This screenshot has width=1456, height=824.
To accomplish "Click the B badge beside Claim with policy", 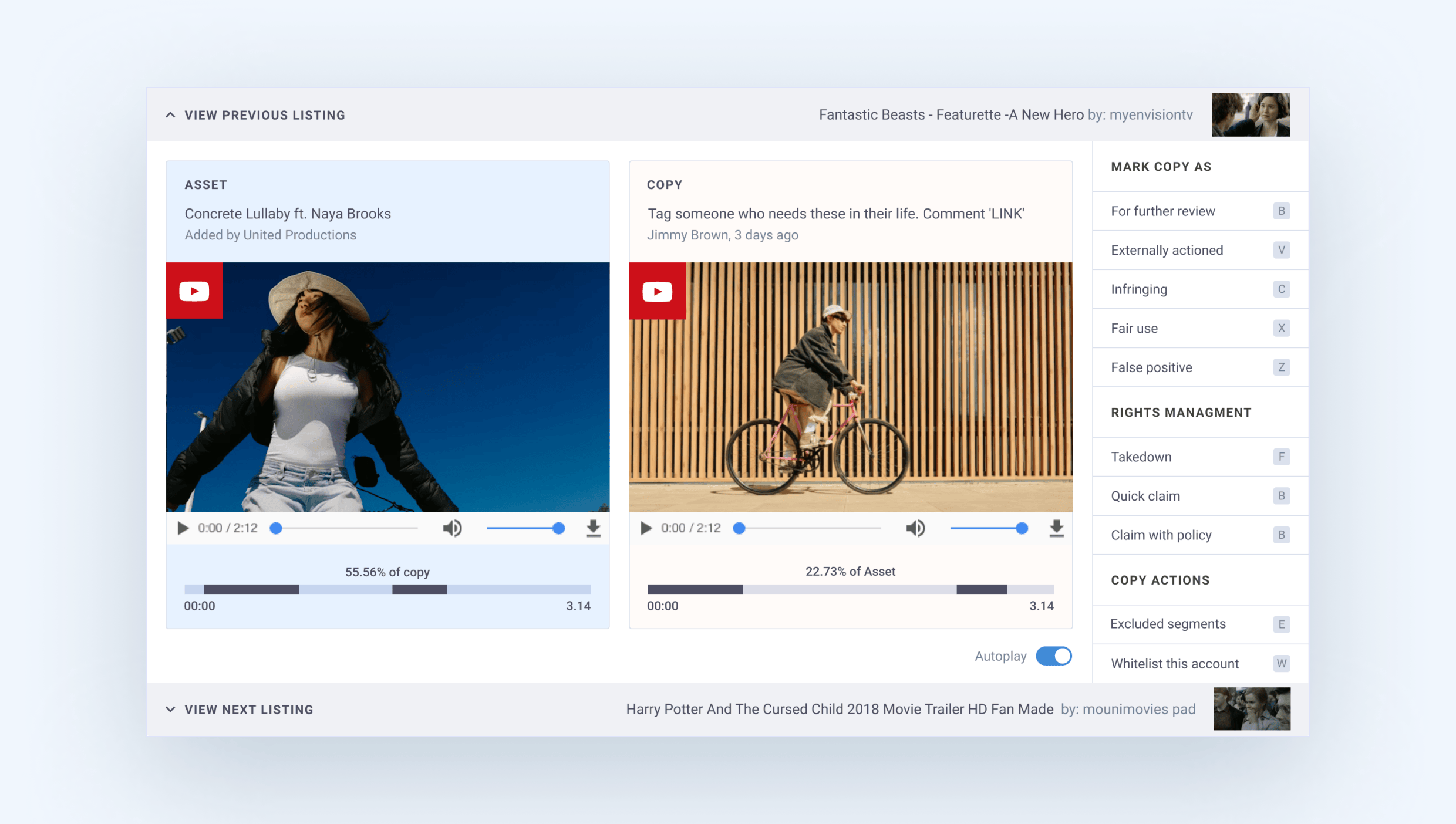I will 1281,535.
